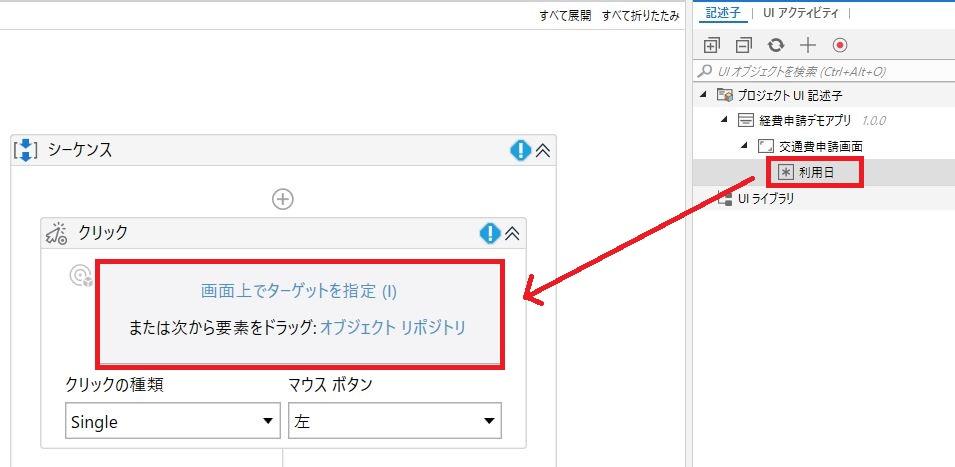955x467 pixels.
Task: Click the シーケンス sequence icon
Action: (x=25, y=150)
